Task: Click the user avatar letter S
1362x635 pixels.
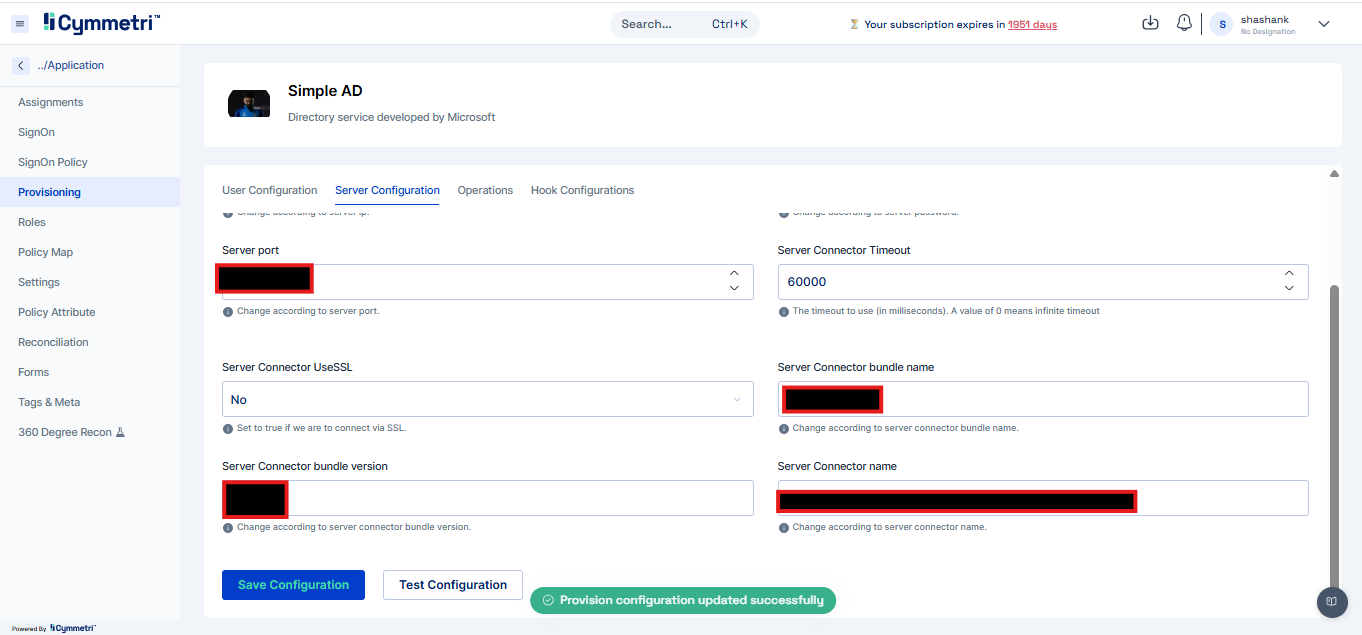Action: [1222, 24]
